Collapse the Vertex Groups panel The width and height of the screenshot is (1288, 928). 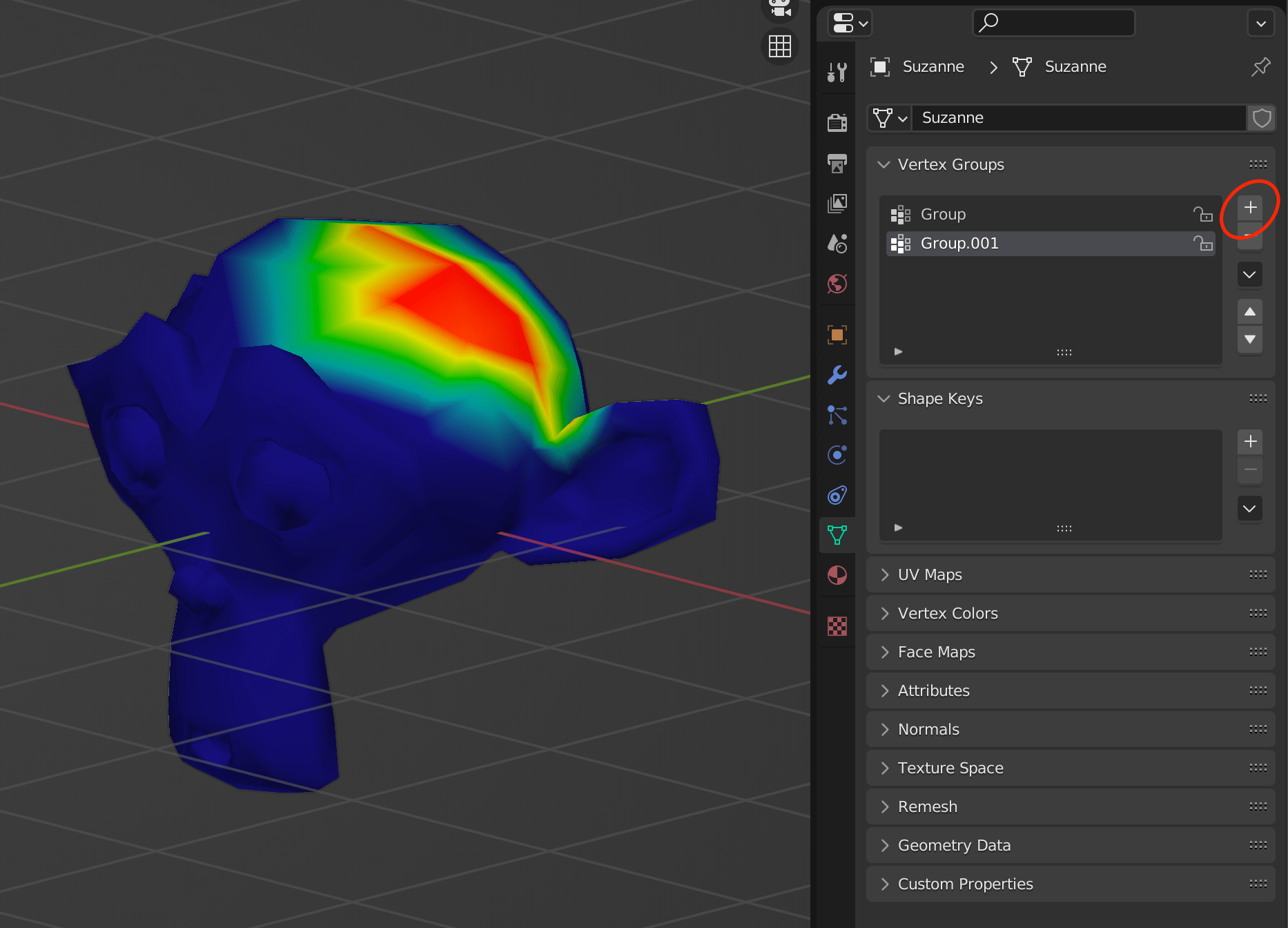click(x=884, y=164)
